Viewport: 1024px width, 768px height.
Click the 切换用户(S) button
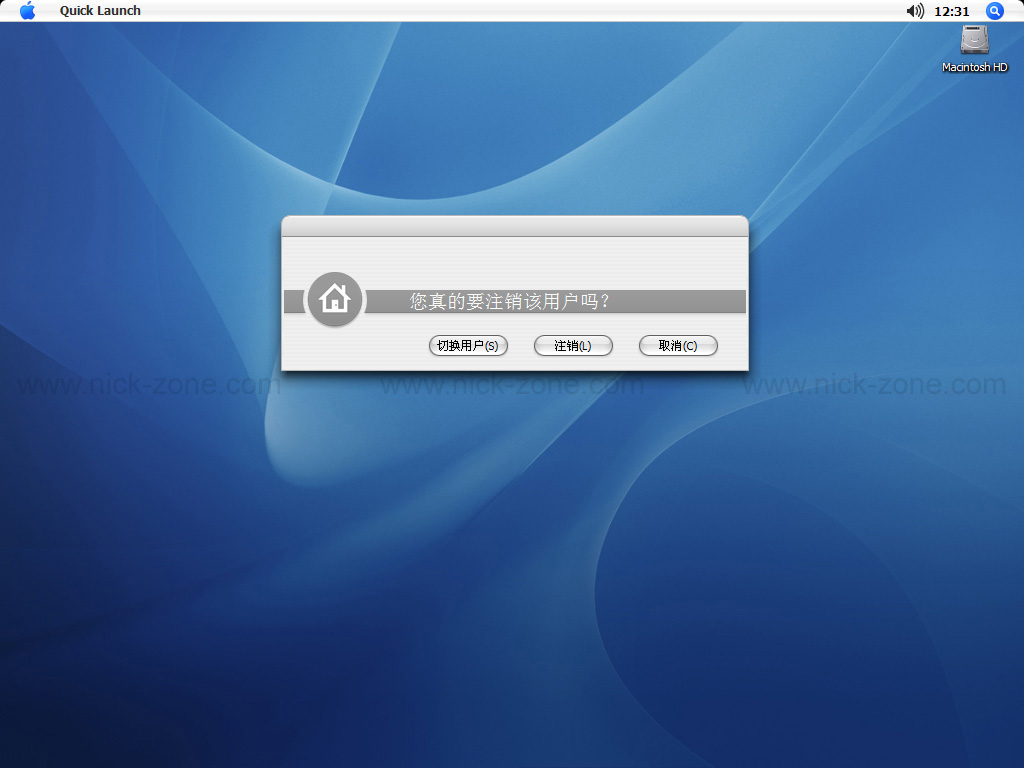(468, 345)
